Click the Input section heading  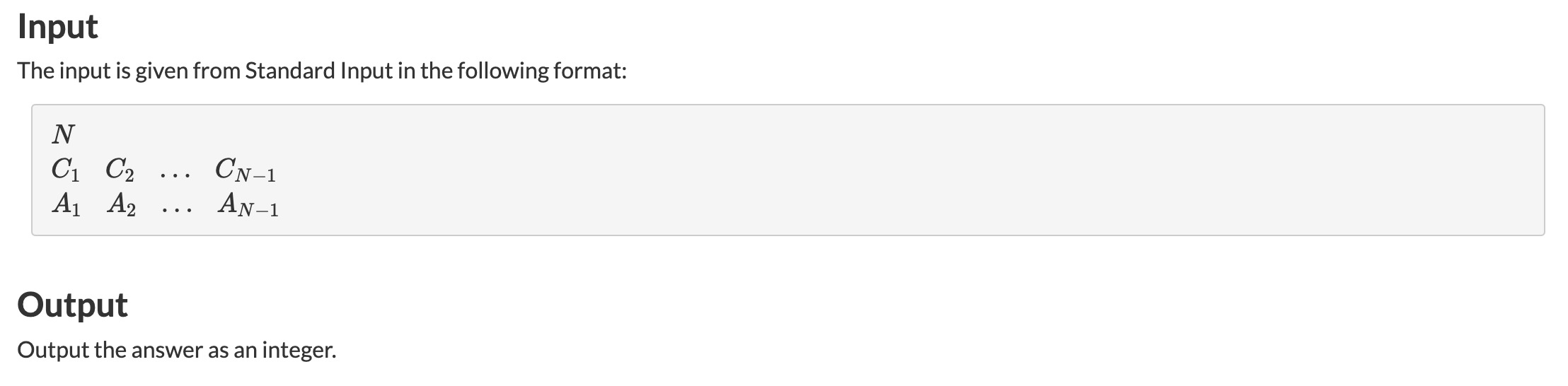(x=57, y=27)
